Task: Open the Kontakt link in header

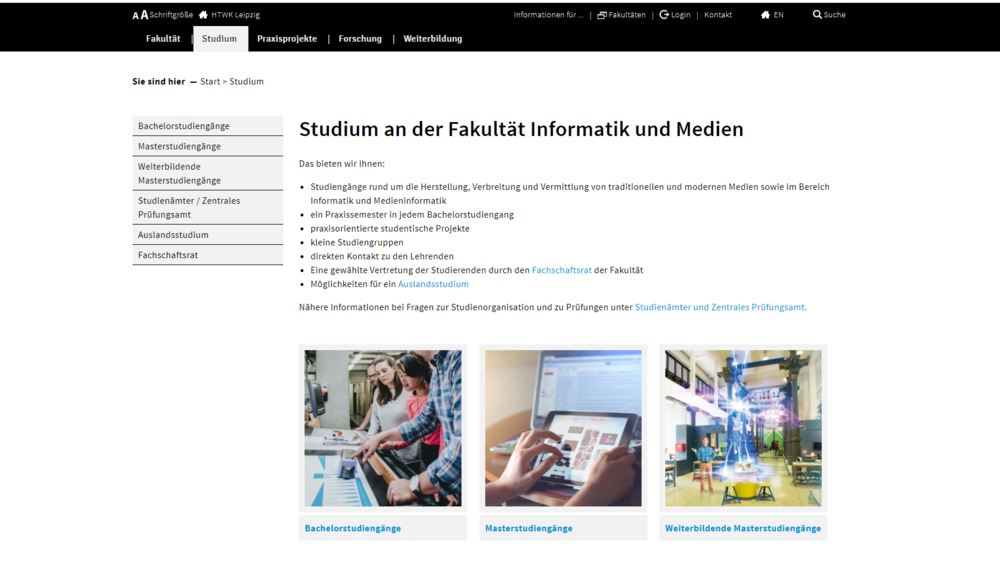Action: click(x=717, y=15)
